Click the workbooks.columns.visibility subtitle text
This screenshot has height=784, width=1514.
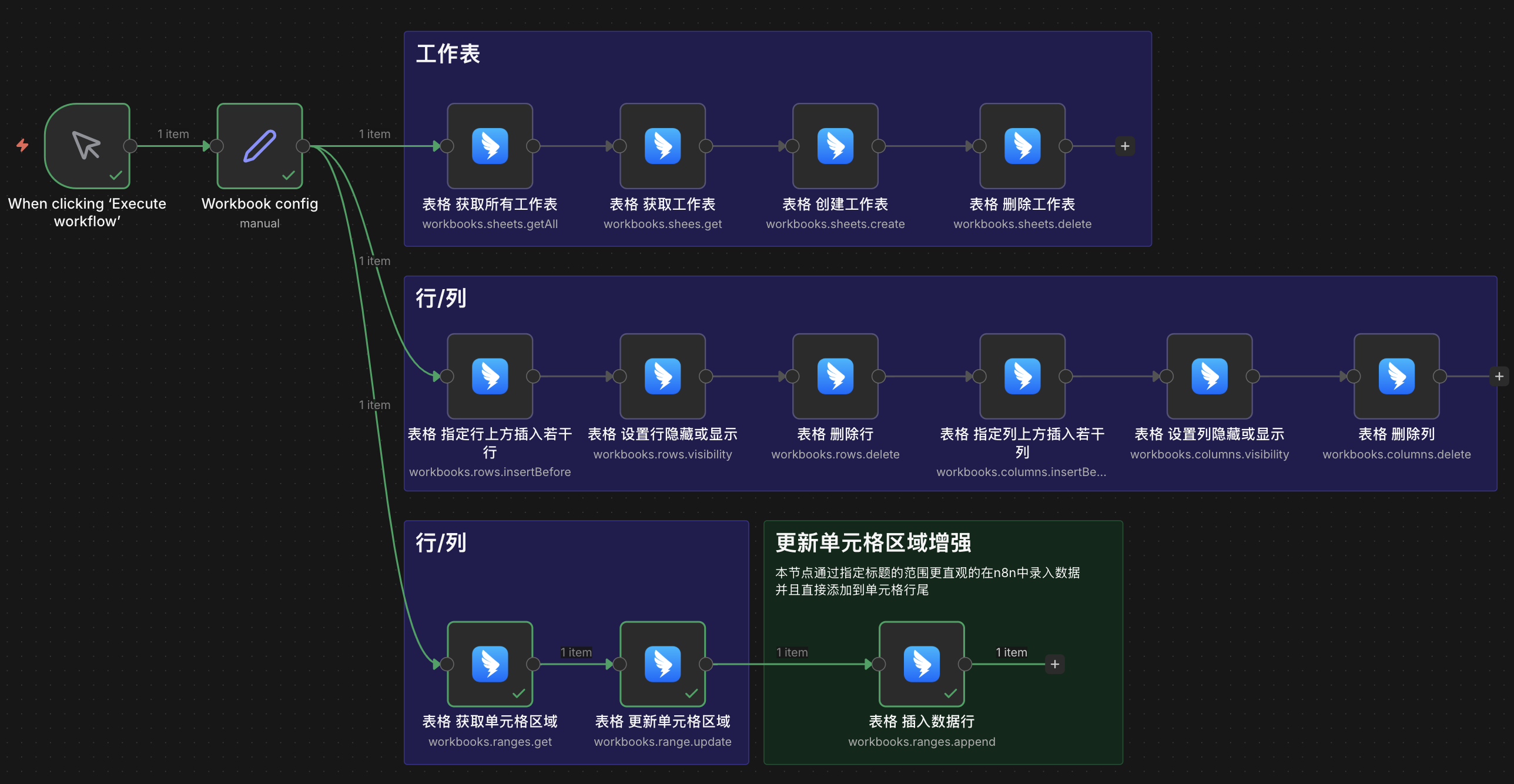coord(1210,454)
